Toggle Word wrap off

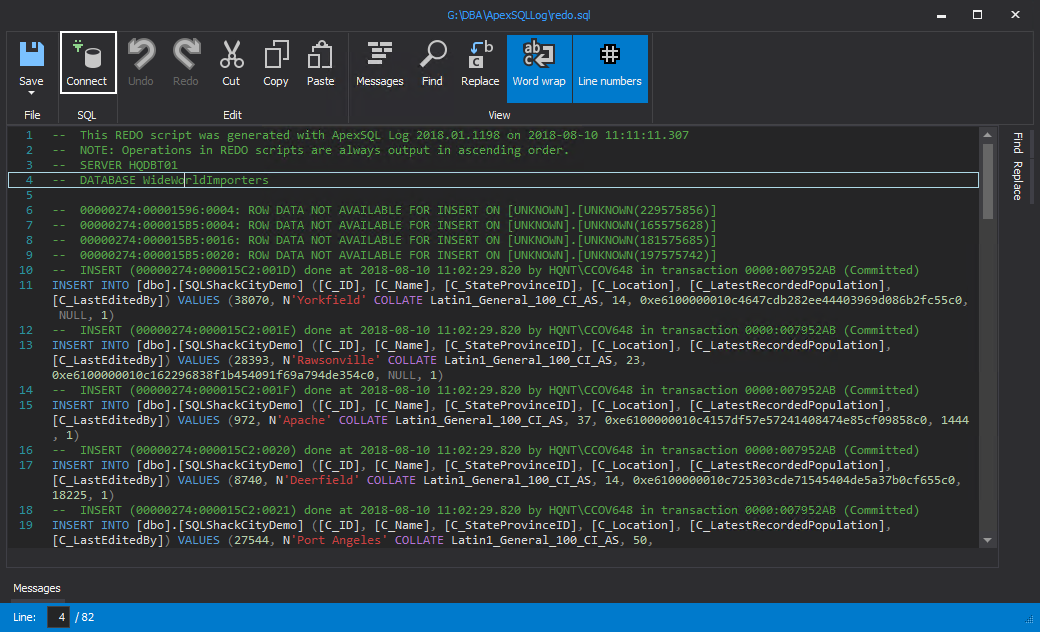(539, 66)
